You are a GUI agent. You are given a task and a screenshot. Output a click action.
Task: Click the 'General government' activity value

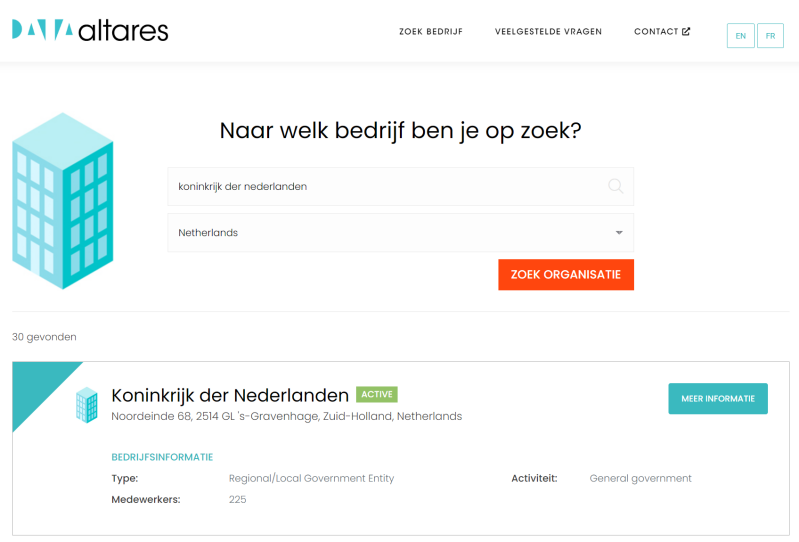[641, 478]
